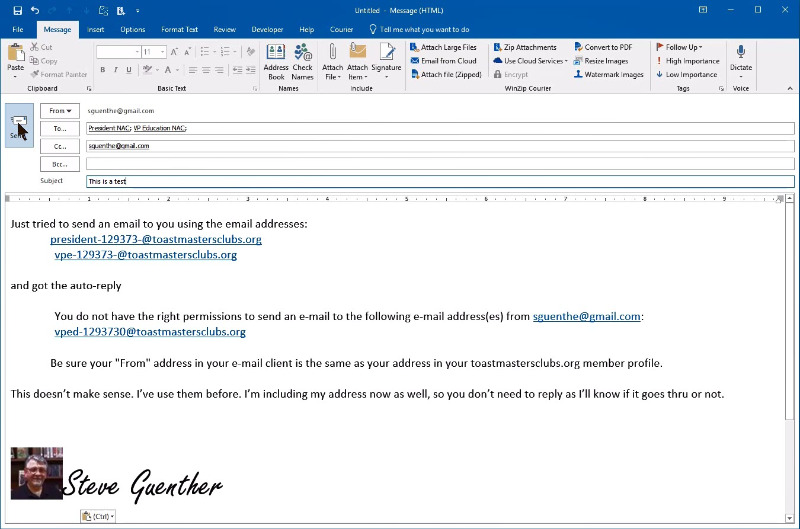Save the message with the floppy disk icon
The width and height of the screenshot is (800, 529).
pyautogui.click(x=17, y=10)
